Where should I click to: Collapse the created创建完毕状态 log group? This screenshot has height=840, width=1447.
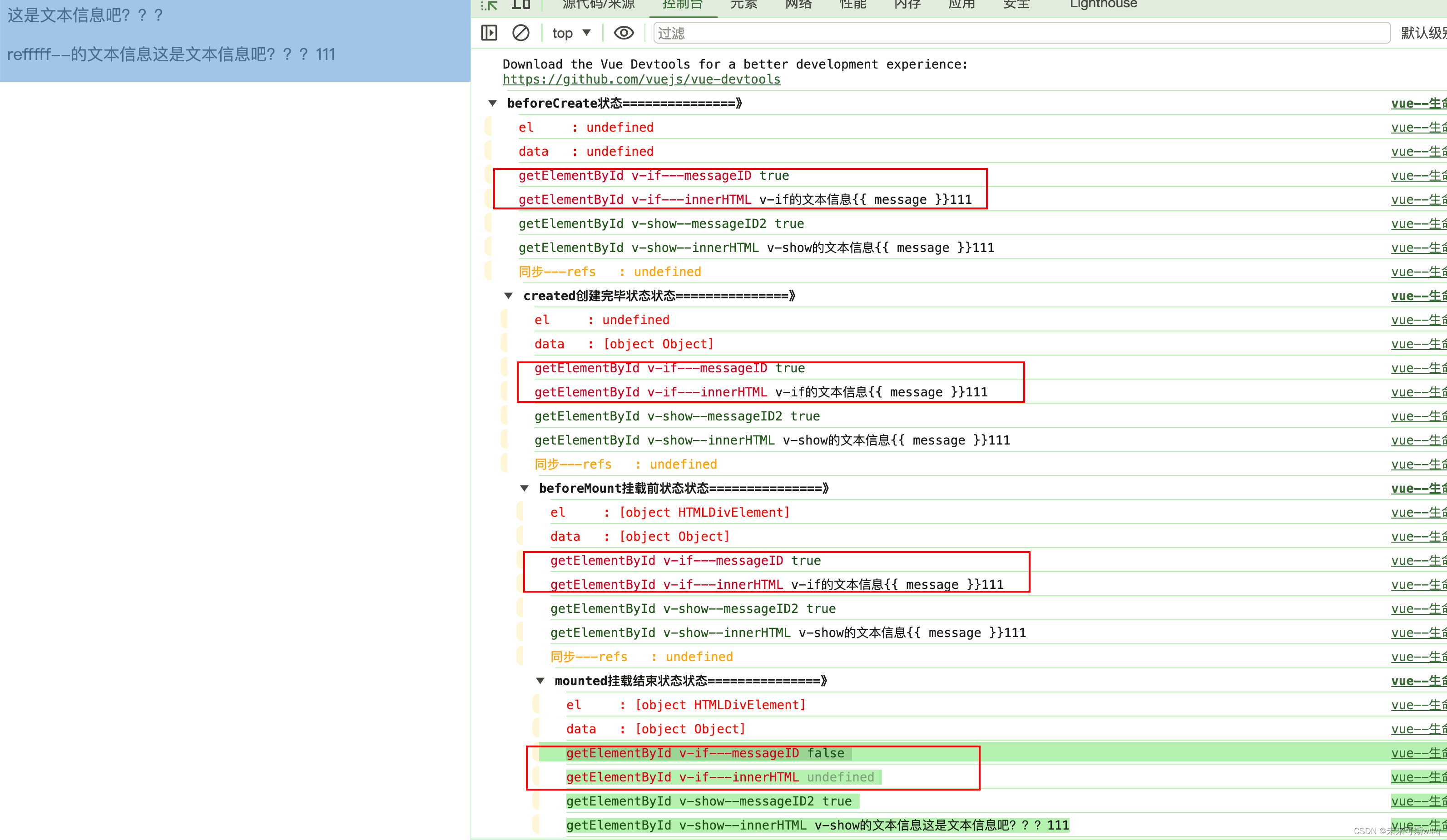point(508,296)
